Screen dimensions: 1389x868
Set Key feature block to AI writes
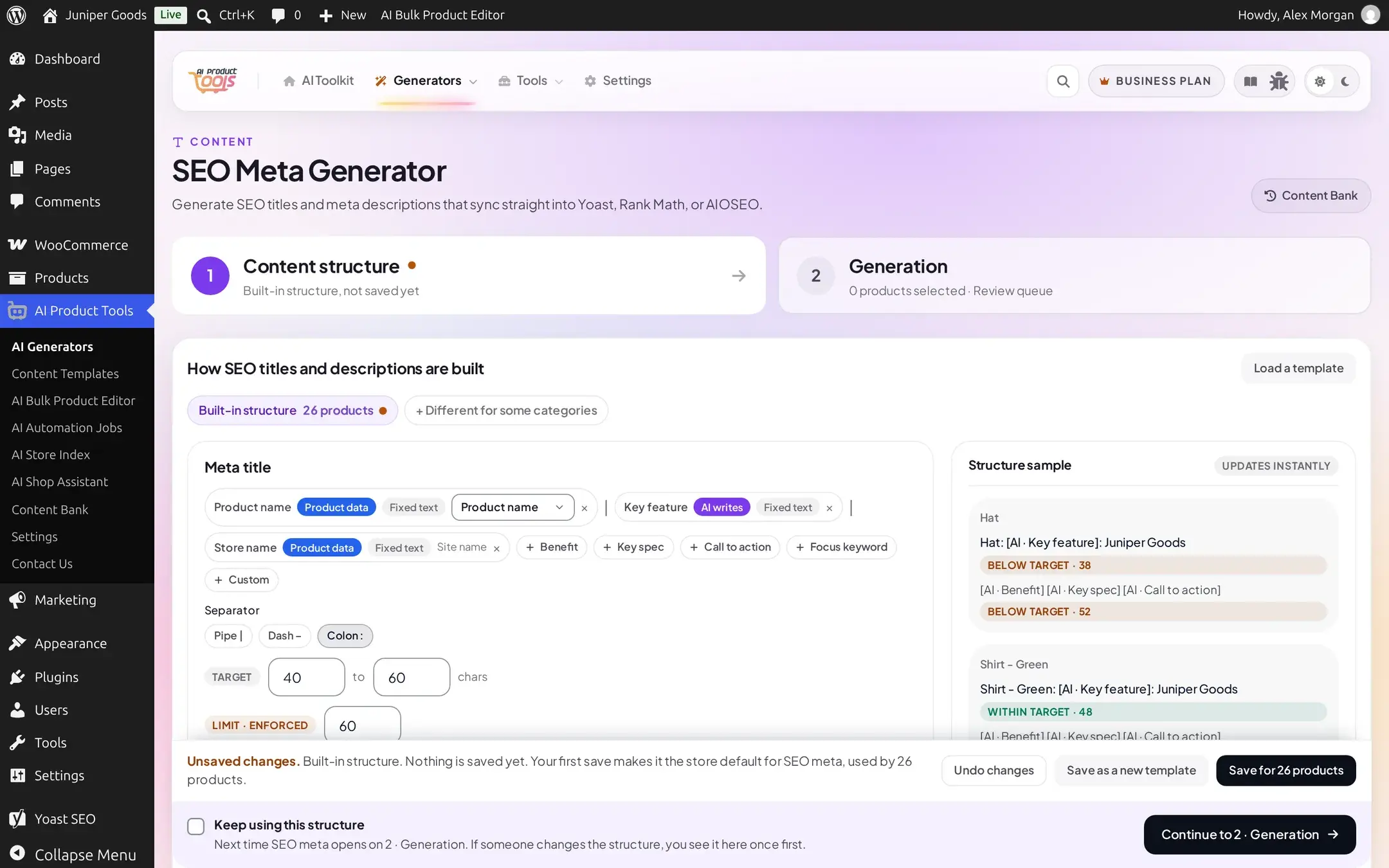(x=722, y=507)
